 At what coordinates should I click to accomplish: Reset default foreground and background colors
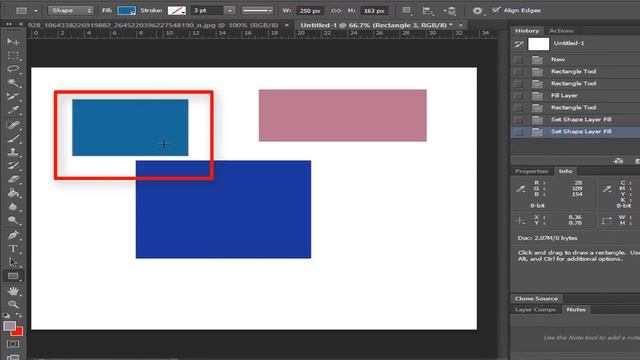[x=6, y=315]
